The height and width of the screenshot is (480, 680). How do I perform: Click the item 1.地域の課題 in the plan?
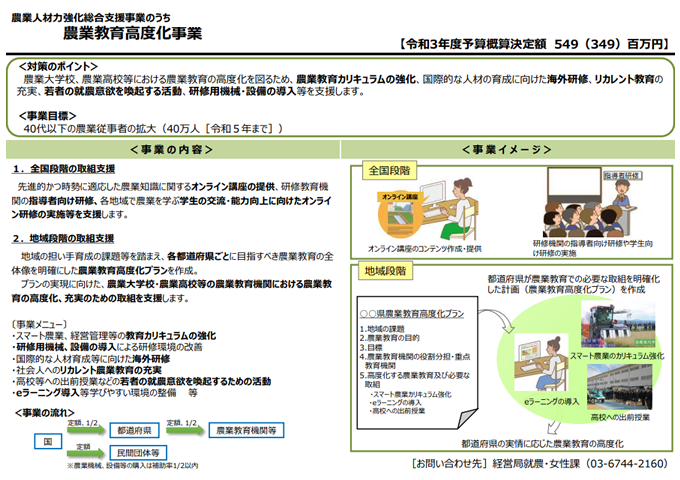pyautogui.click(x=382, y=329)
